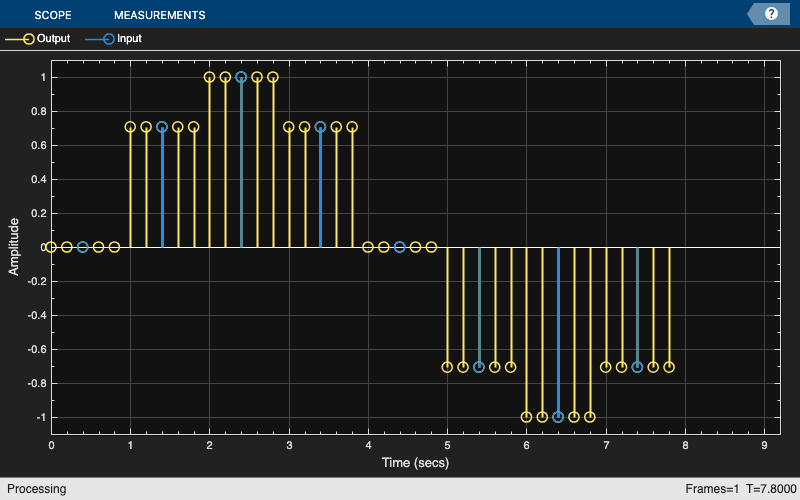
Task: Select the blue Input sample at 0.4 seconds
Action: [x=83, y=247]
